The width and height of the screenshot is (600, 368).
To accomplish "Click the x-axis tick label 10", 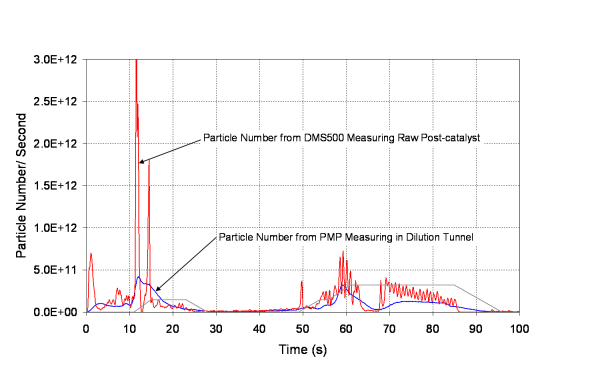I will (x=129, y=329).
